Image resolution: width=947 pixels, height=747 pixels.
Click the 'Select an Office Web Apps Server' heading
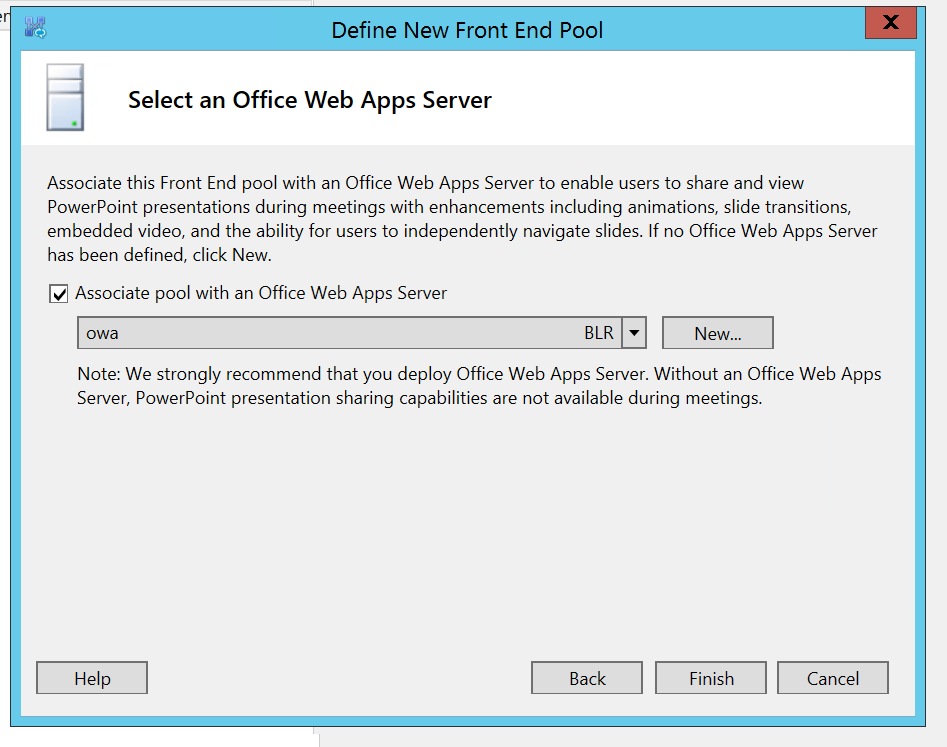tap(310, 100)
